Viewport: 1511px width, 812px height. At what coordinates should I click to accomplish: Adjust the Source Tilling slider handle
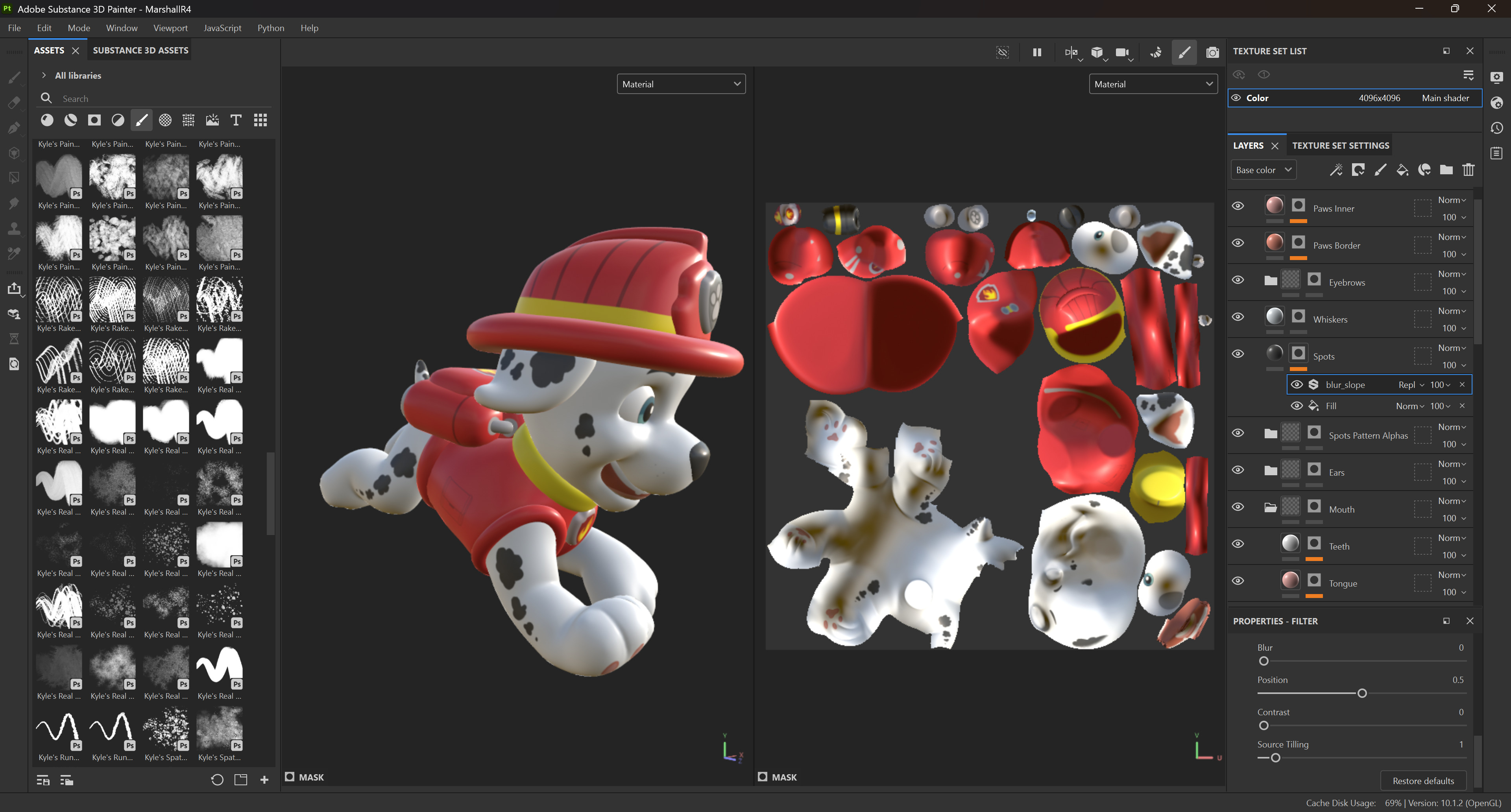tap(1275, 757)
